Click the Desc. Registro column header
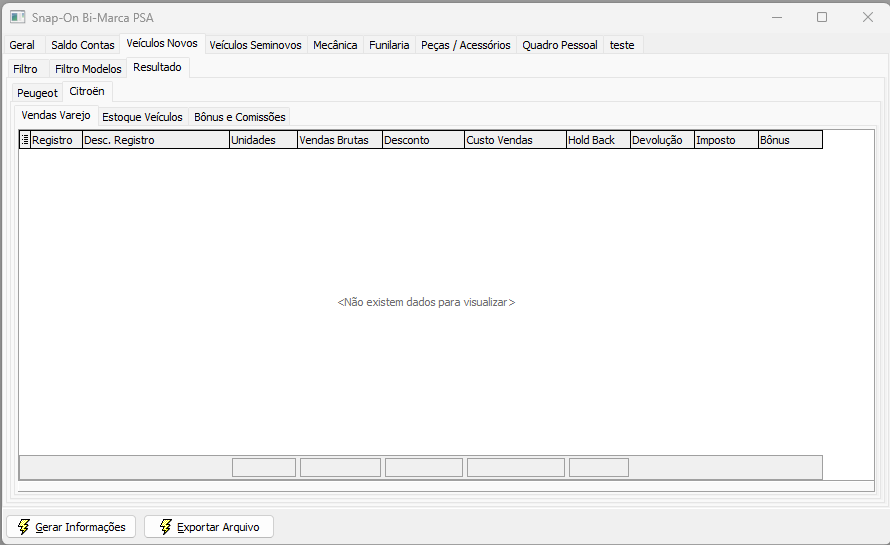Viewport: 890px width, 545px height. (x=156, y=140)
